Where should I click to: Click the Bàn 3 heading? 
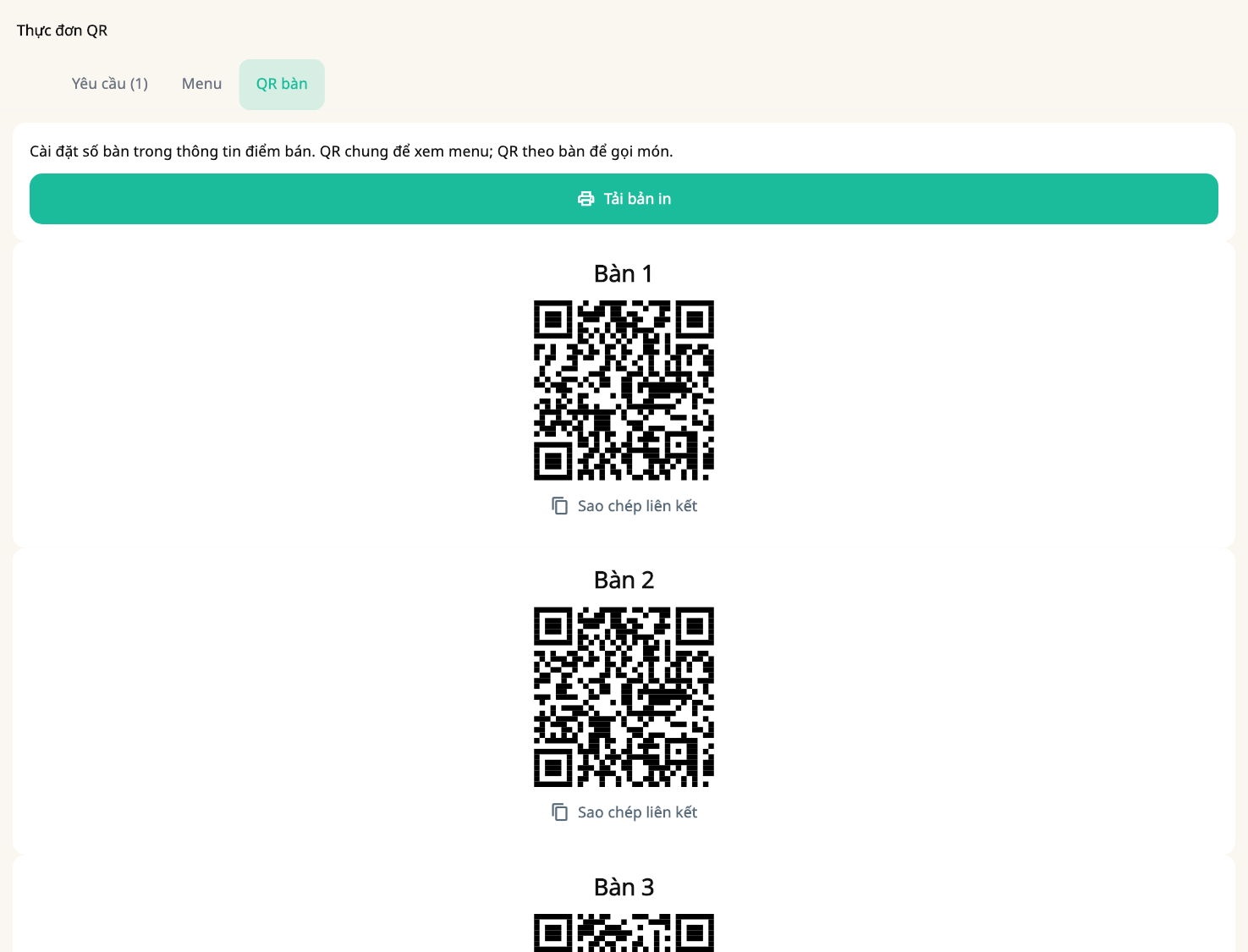coord(624,888)
